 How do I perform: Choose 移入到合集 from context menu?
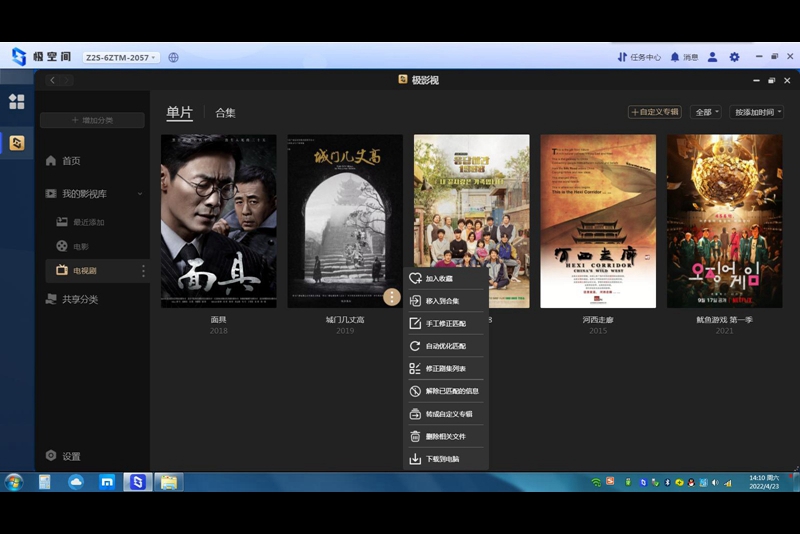[x=445, y=301]
